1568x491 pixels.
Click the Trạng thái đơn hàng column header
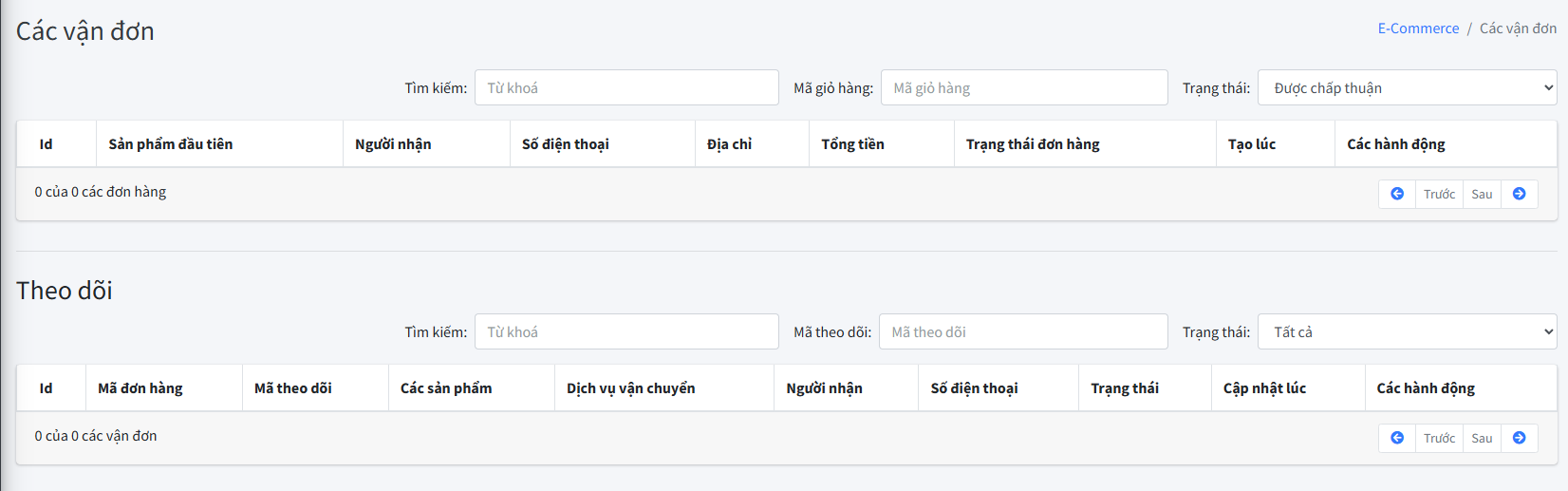click(x=1033, y=144)
